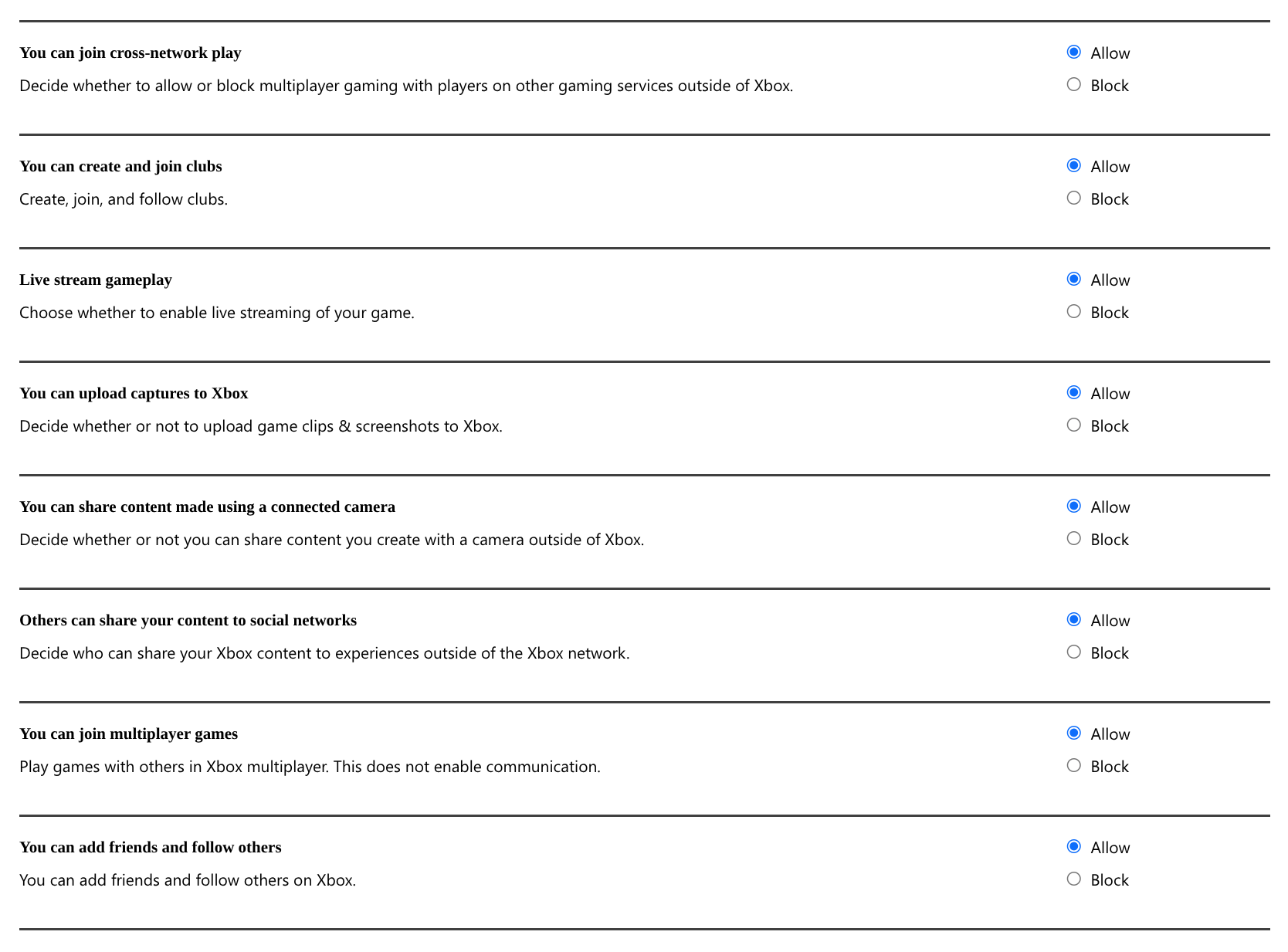
Task: Select Allow for cross-network play
Action: (x=1073, y=53)
